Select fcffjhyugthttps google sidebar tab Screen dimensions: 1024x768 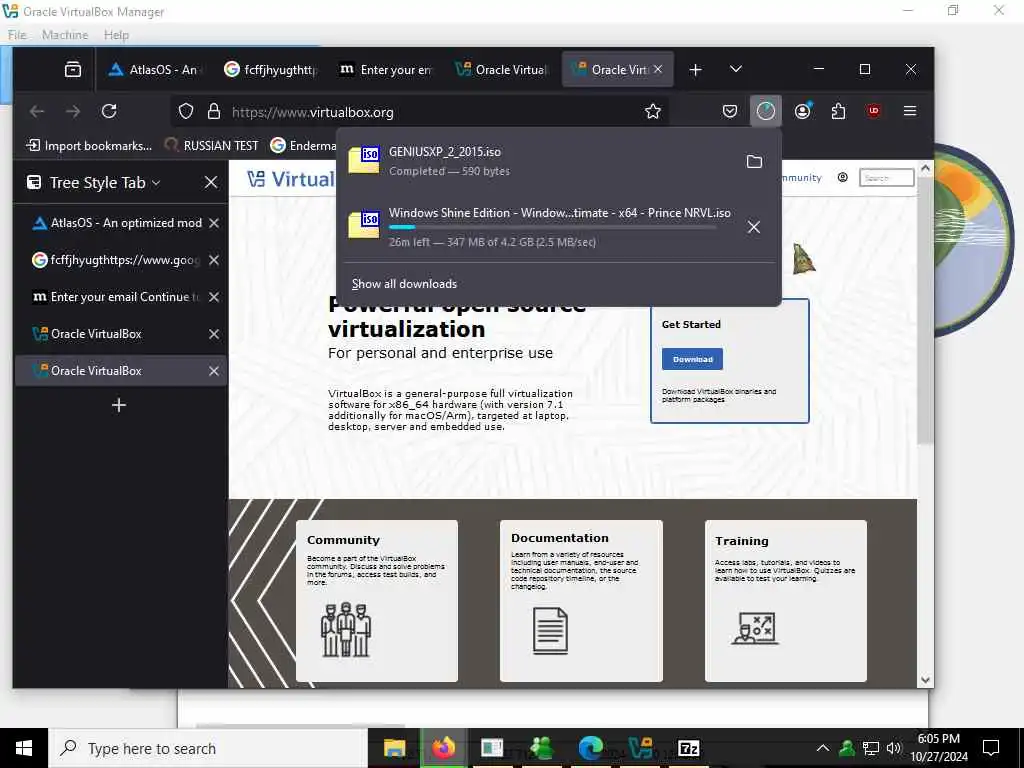(x=121, y=260)
